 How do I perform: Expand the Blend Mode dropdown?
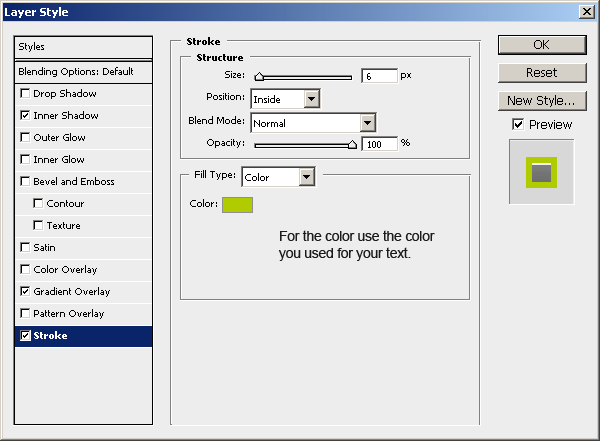click(x=313, y=123)
